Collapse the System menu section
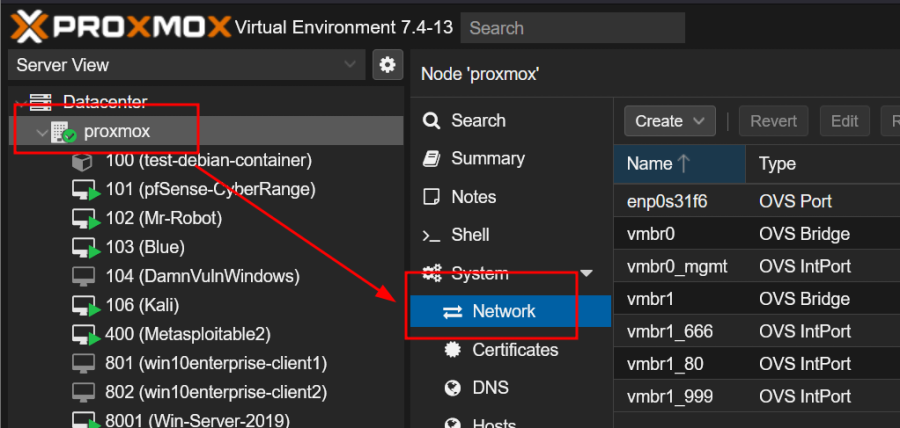This screenshot has width=900, height=428. tap(586, 274)
